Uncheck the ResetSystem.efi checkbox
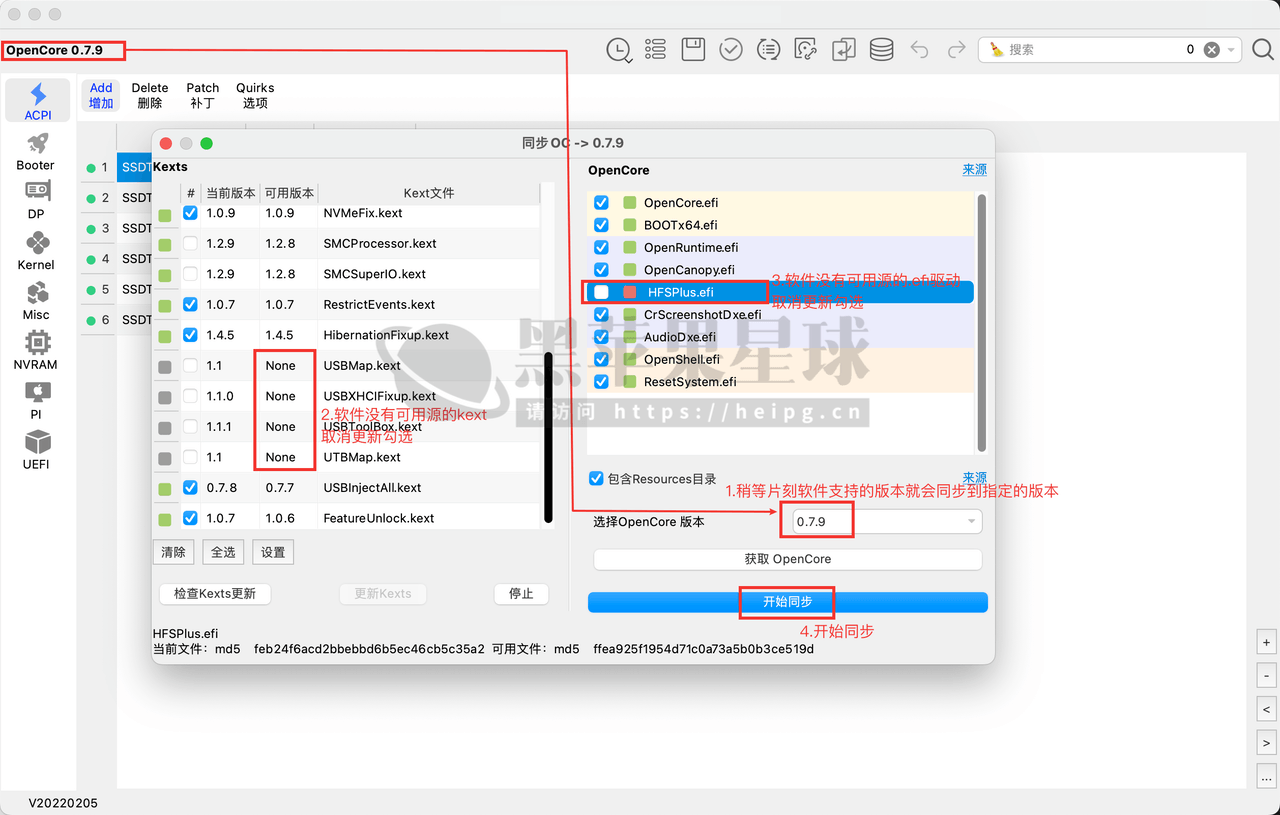The height and width of the screenshot is (815, 1280). tap(601, 382)
